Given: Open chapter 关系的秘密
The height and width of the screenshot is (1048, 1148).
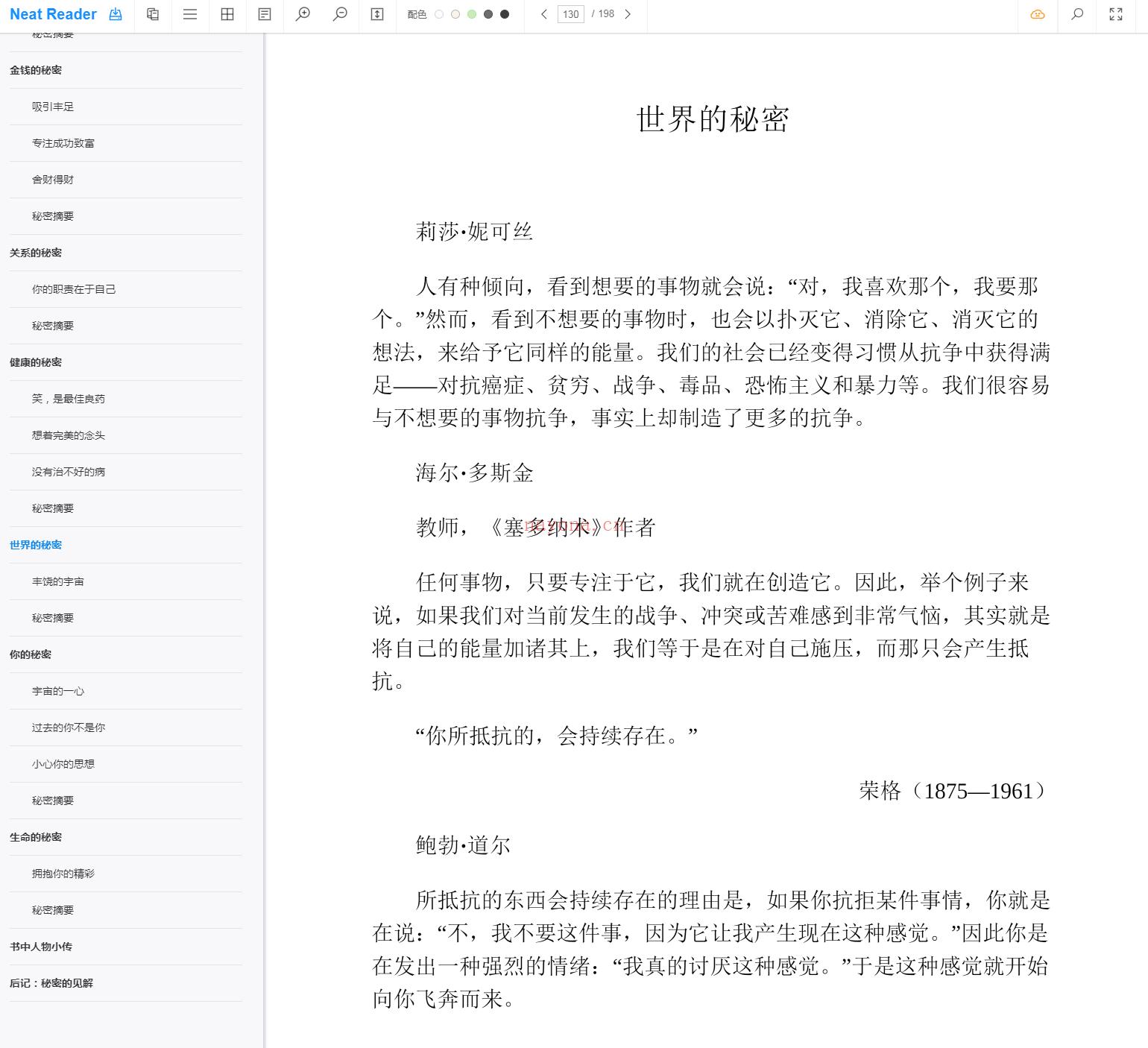Looking at the screenshot, I should pyautogui.click(x=36, y=253).
